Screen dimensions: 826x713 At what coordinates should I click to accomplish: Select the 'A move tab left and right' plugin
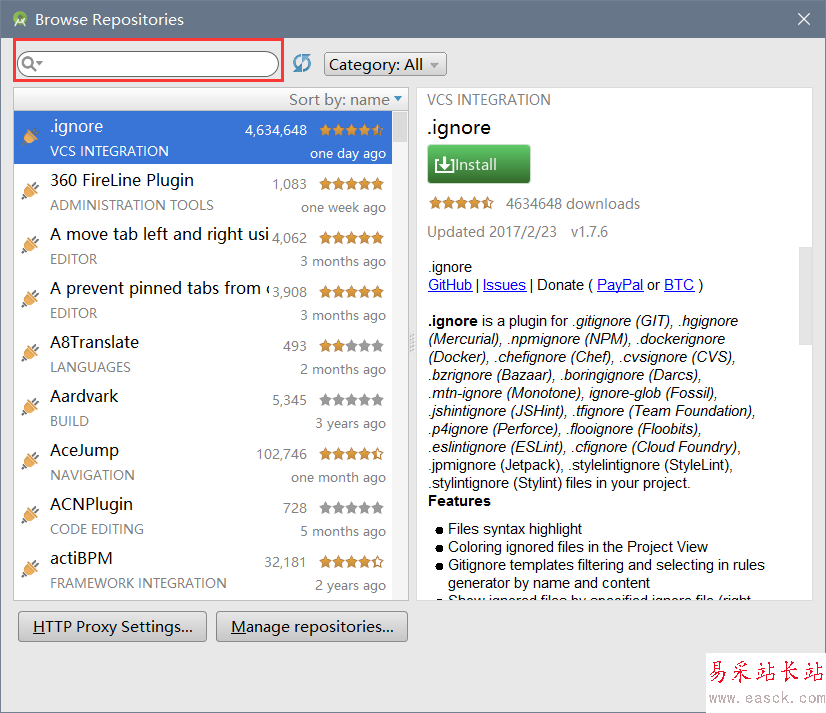pos(203,246)
